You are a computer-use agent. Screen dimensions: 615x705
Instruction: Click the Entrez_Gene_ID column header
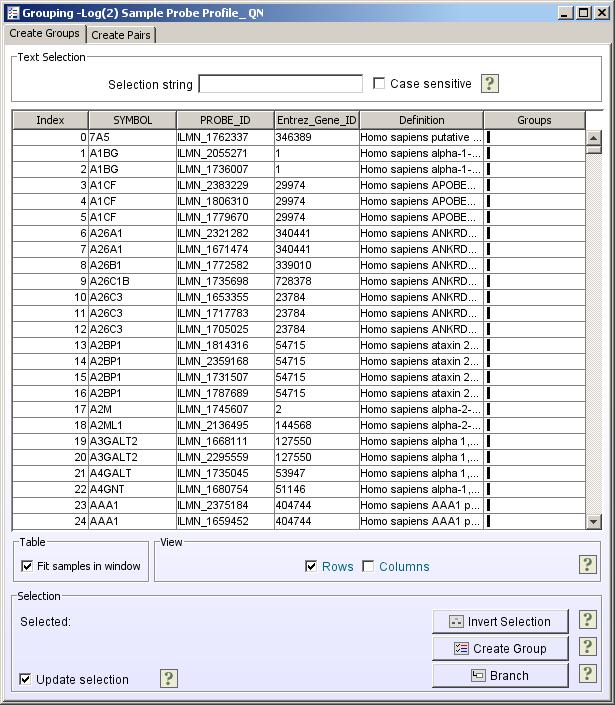coord(316,120)
